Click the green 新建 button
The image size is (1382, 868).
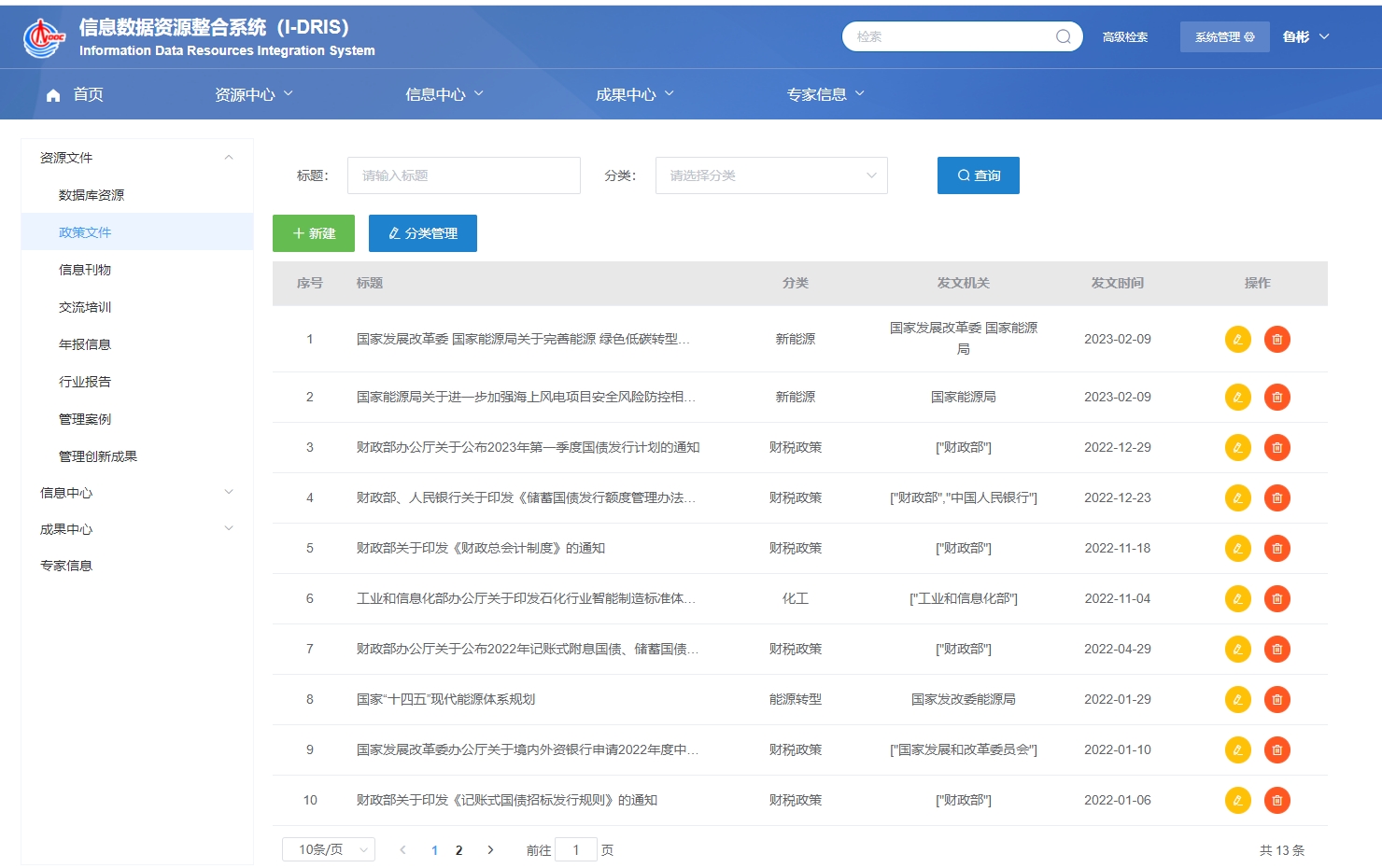click(x=314, y=233)
